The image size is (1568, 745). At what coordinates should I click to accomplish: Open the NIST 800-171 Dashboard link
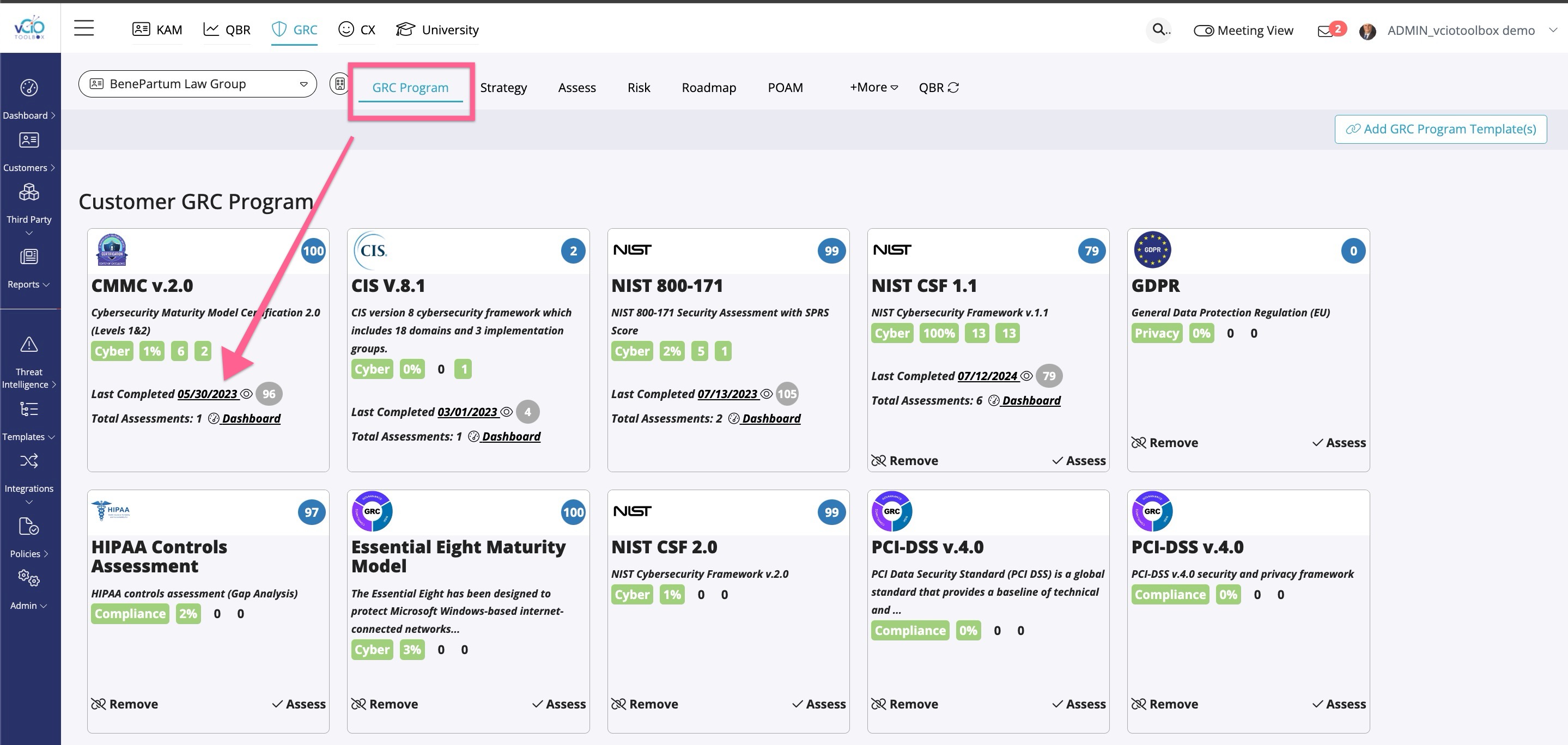770,419
